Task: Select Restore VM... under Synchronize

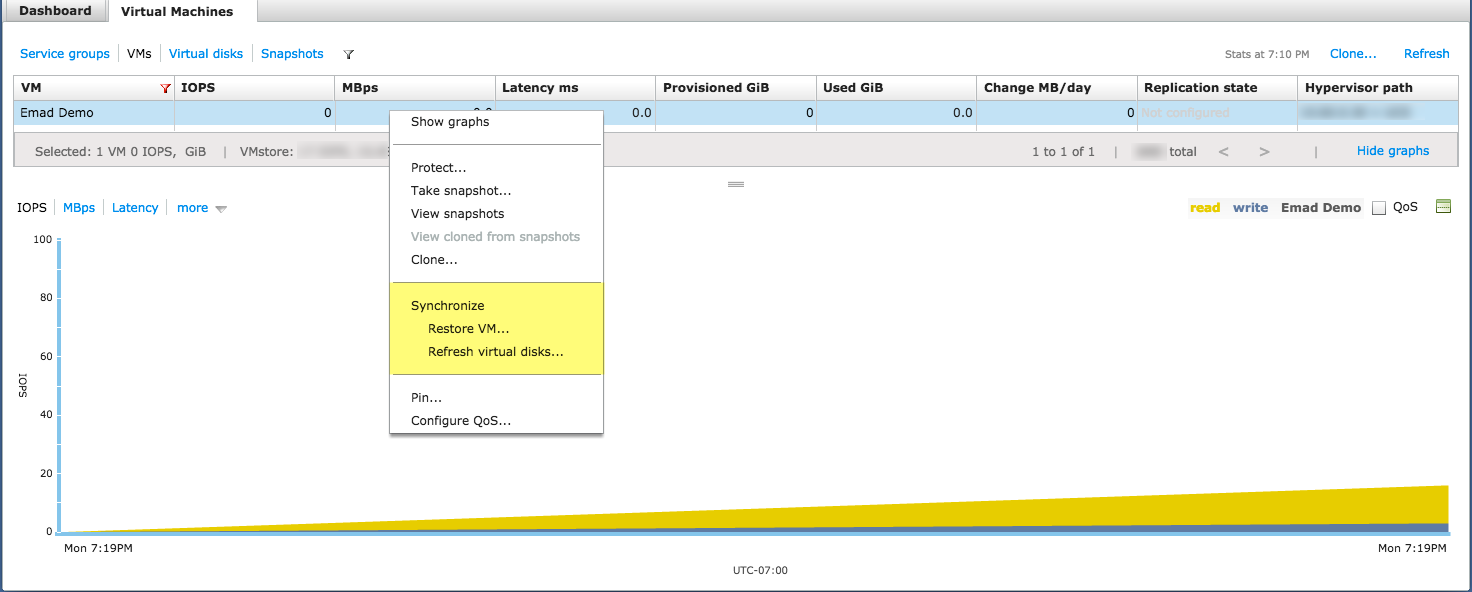Action: click(x=468, y=329)
